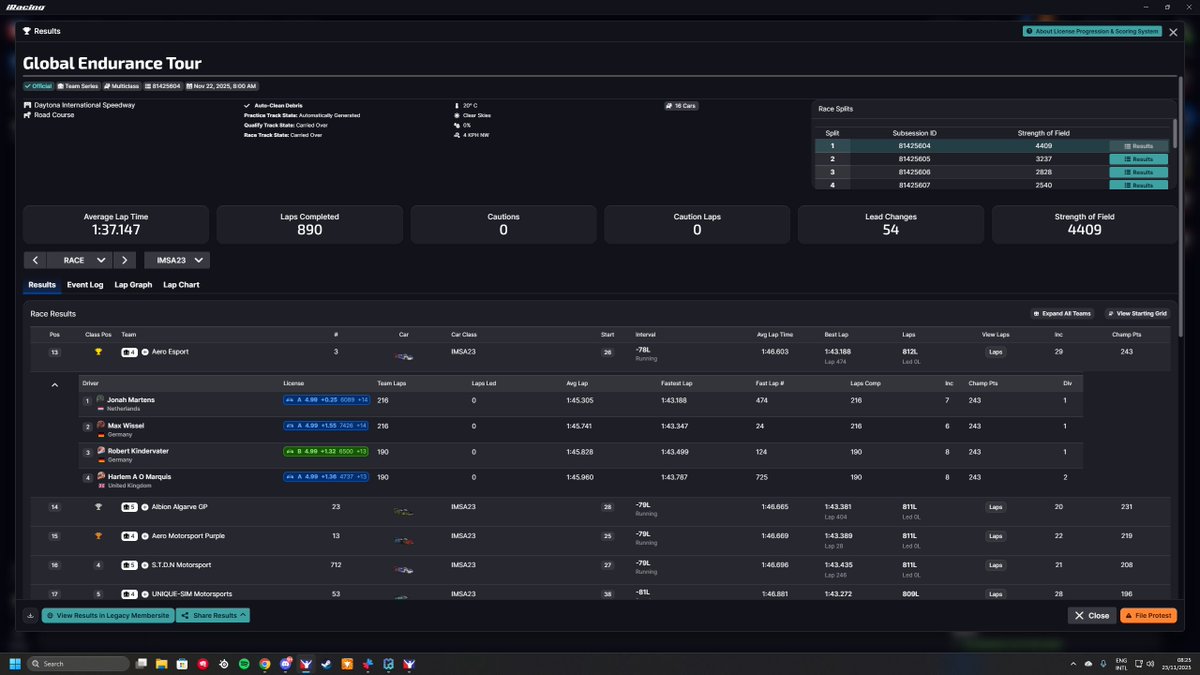Click Average Lap Time 1:37.147 card
The image size is (1200, 675).
(116, 224)
